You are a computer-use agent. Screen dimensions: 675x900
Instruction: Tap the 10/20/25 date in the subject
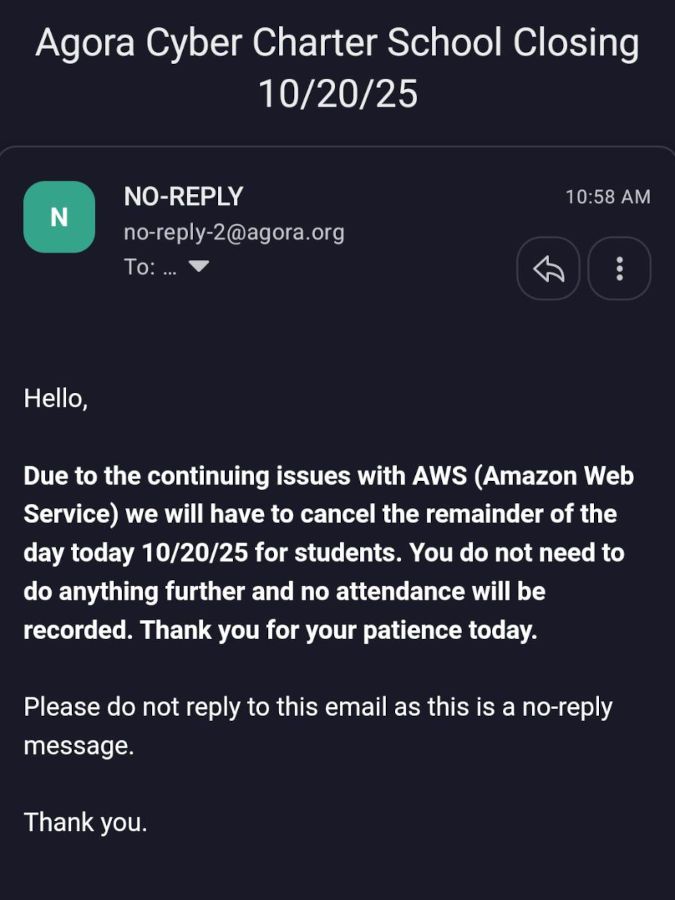coord(337,94)
